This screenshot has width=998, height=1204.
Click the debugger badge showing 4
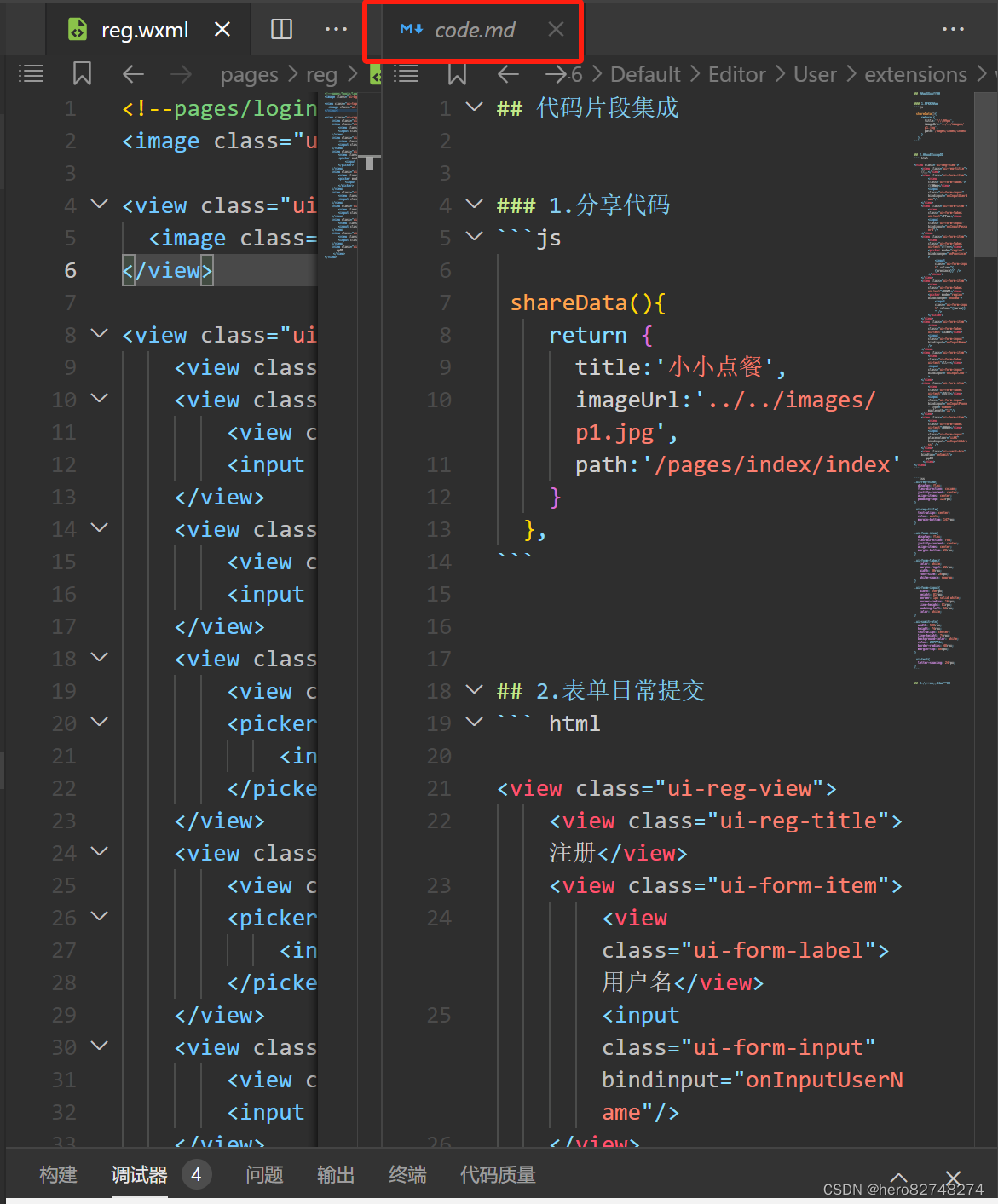tap(196, 1175)
